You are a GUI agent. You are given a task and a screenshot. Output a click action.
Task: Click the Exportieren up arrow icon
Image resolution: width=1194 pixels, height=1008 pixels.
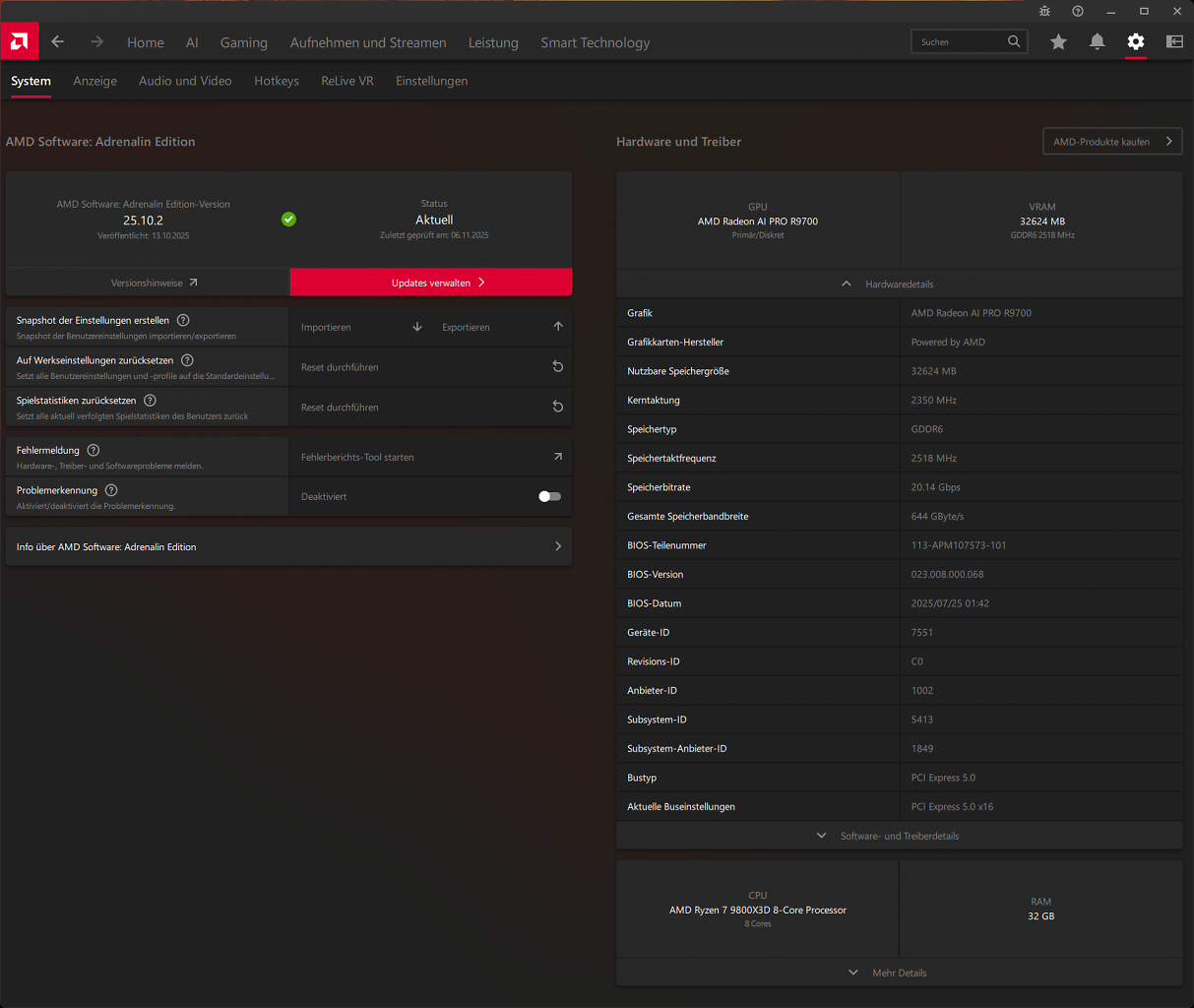tap(558, 327)
